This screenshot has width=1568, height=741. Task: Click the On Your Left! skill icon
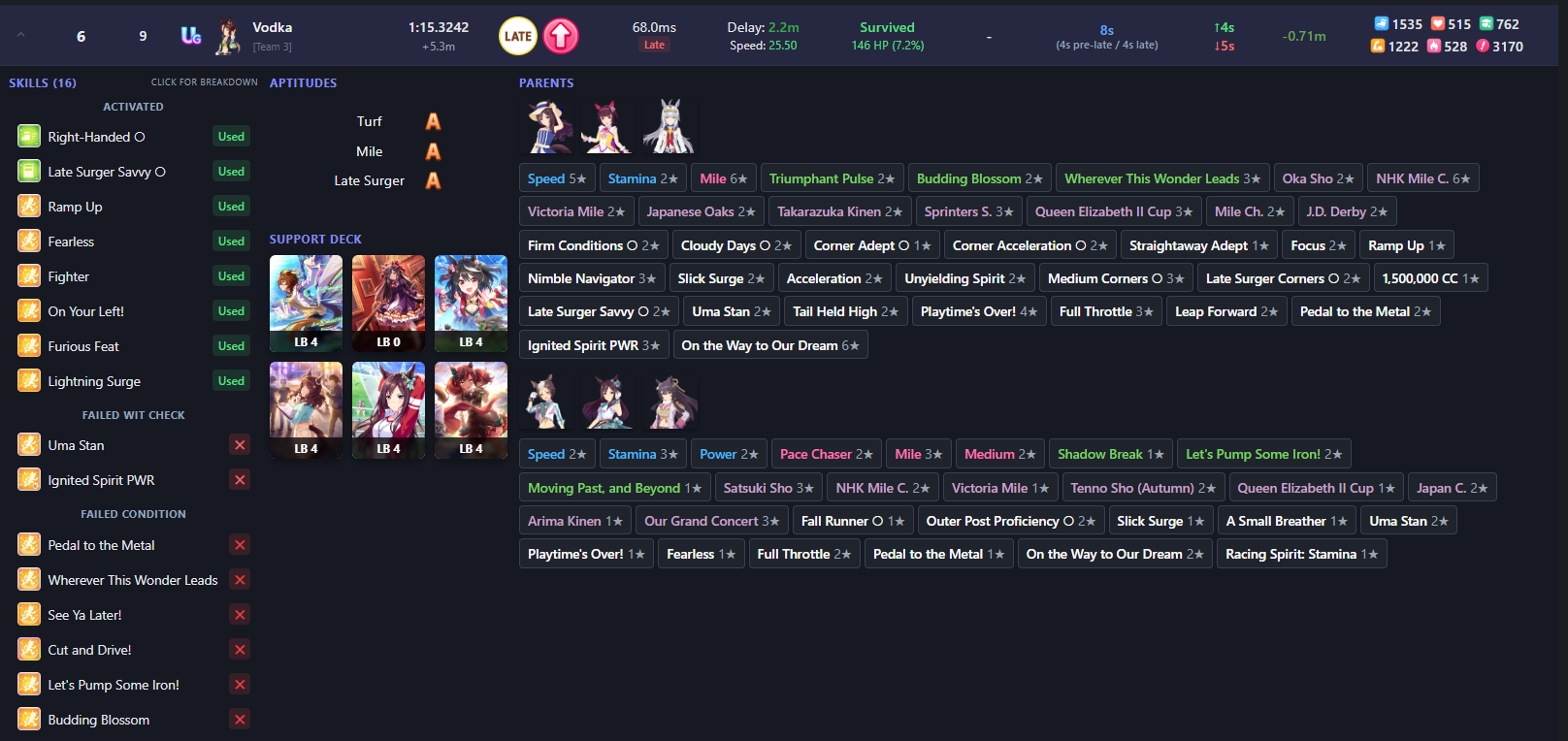click(29, 311)
